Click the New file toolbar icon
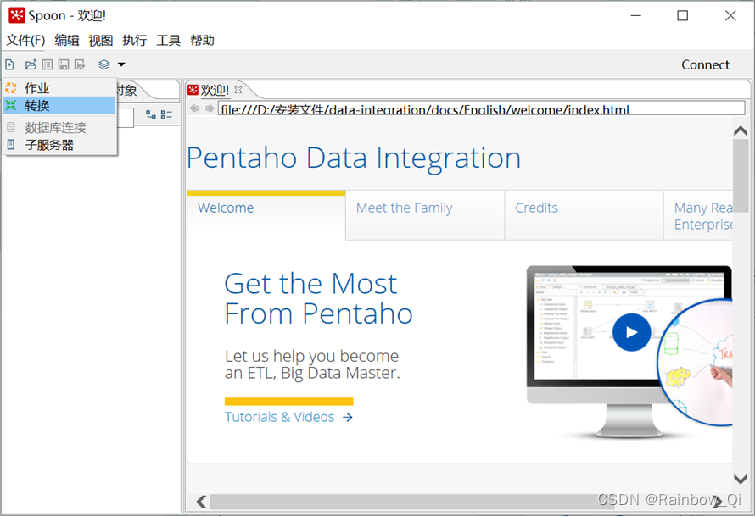 tap(10, 64)
